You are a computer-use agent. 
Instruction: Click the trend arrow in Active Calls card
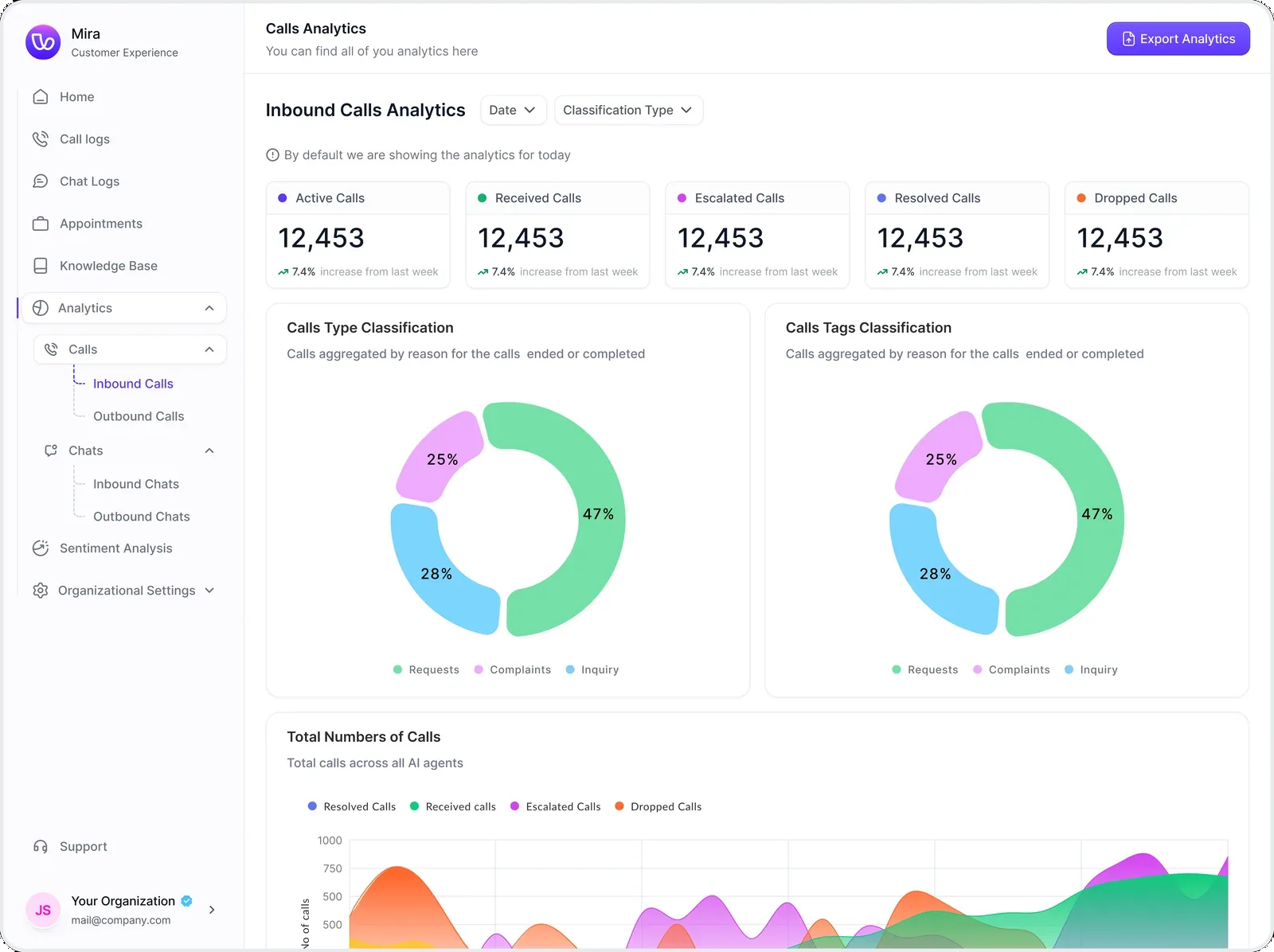point(283,272)
